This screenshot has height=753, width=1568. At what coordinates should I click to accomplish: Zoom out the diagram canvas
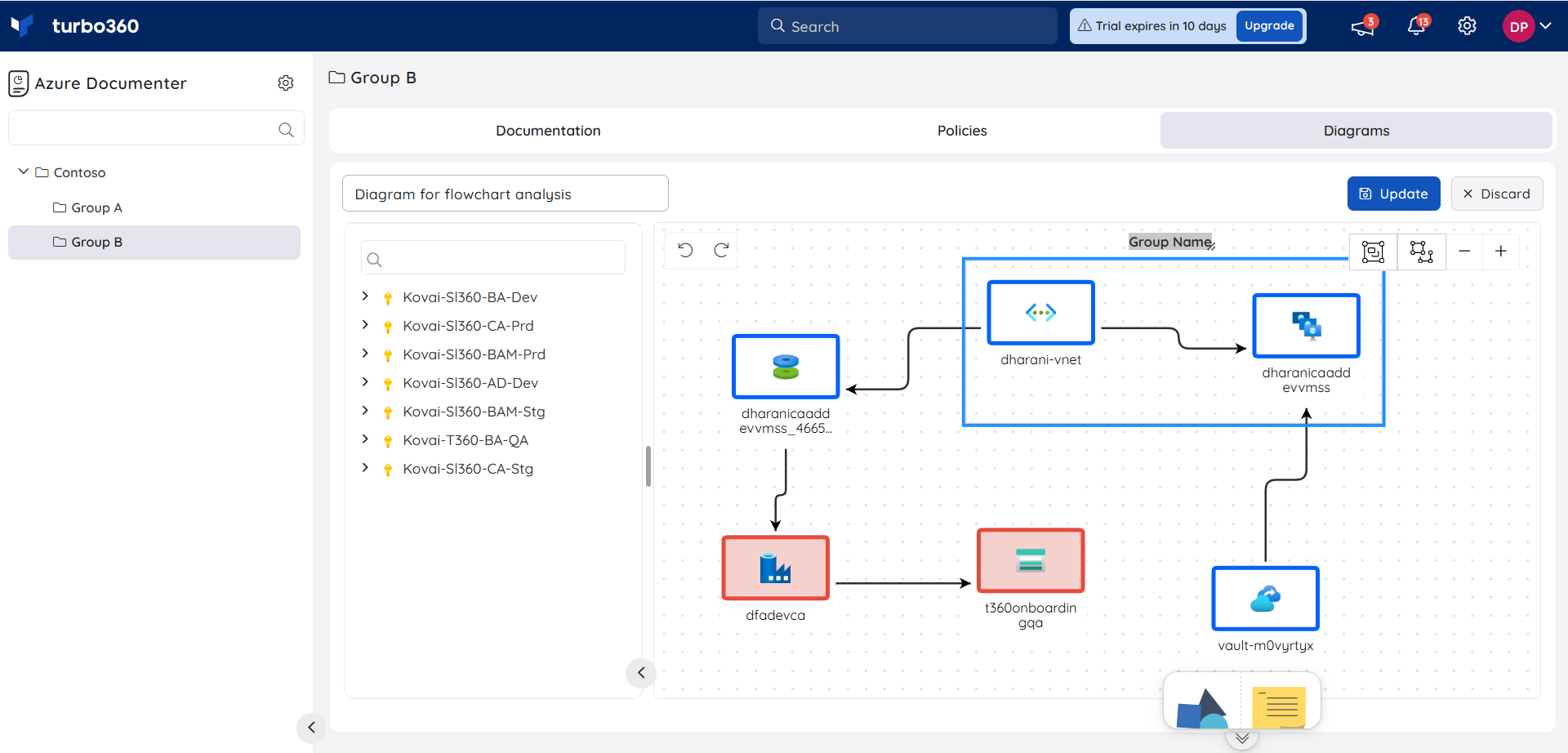coord(1464,252)
